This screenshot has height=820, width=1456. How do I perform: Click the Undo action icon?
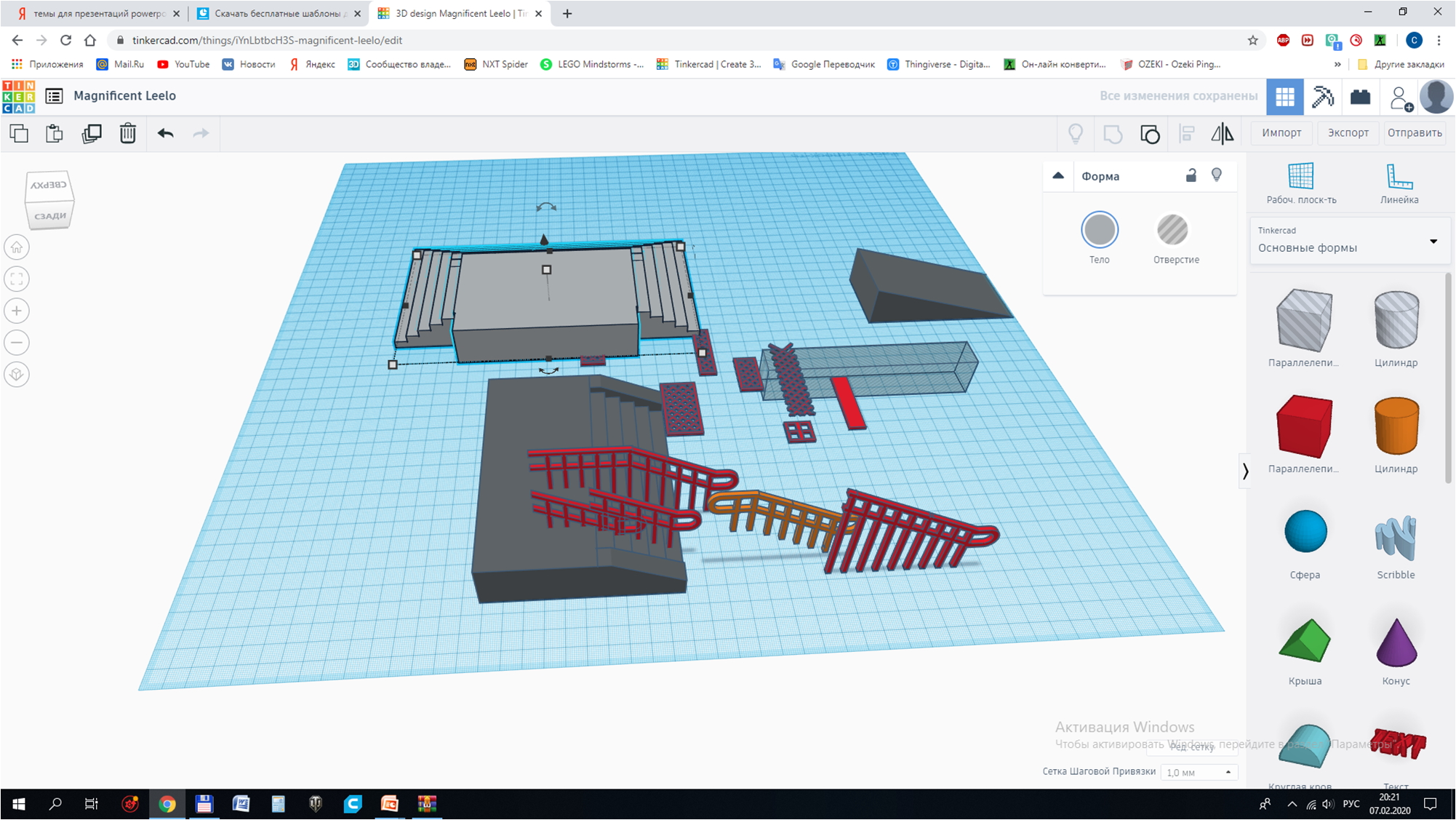[x=165, y=132]
